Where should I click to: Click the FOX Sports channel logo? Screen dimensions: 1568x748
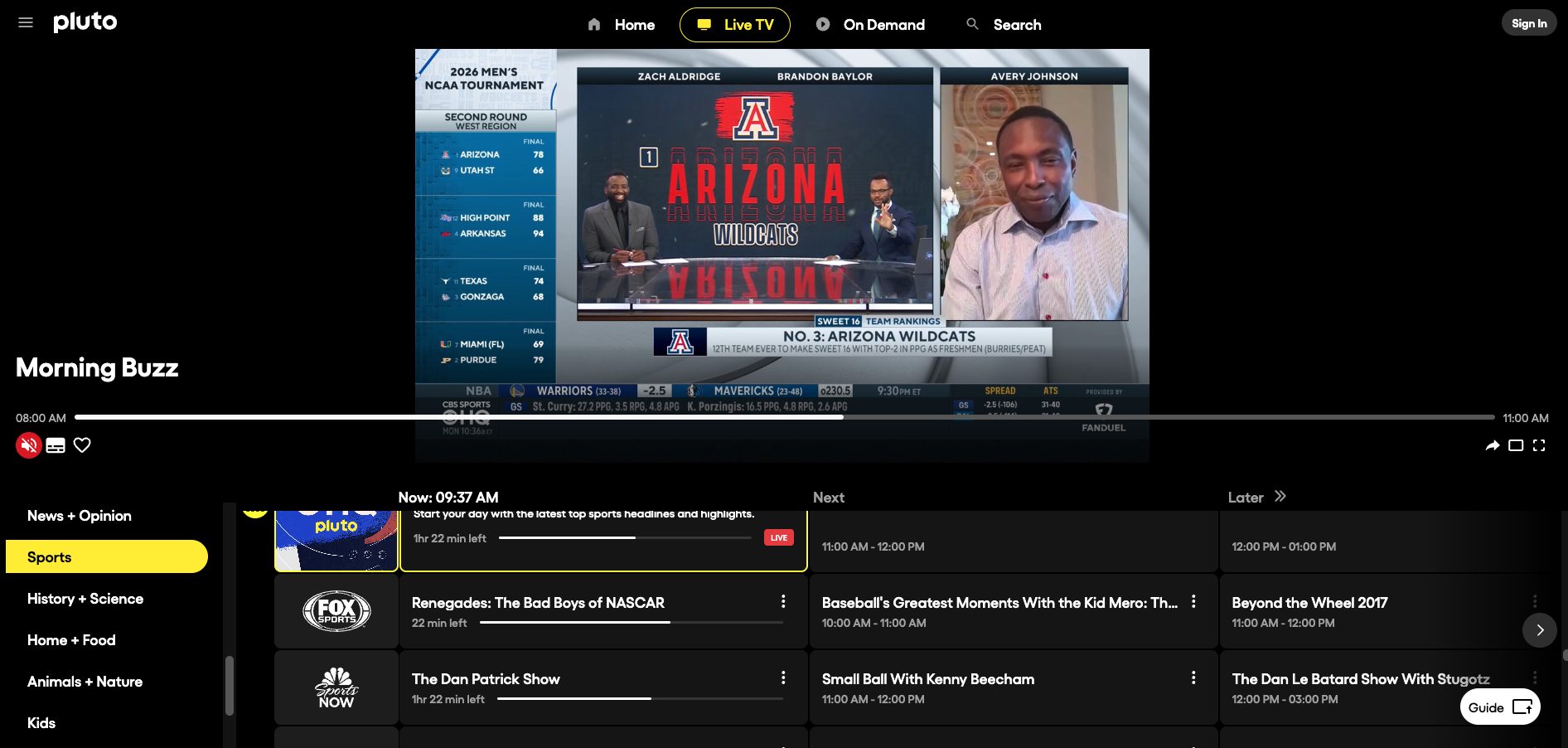coord(336,612)
